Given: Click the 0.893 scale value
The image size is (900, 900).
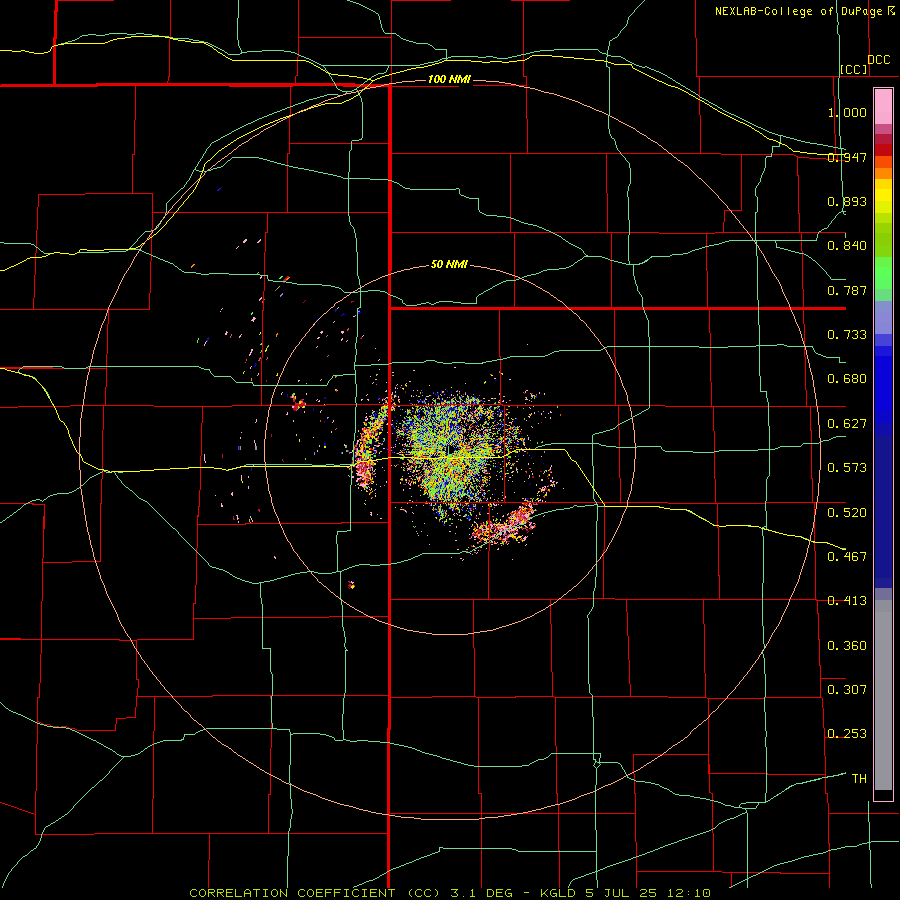Looking at the screenshot, I should 847,201.
